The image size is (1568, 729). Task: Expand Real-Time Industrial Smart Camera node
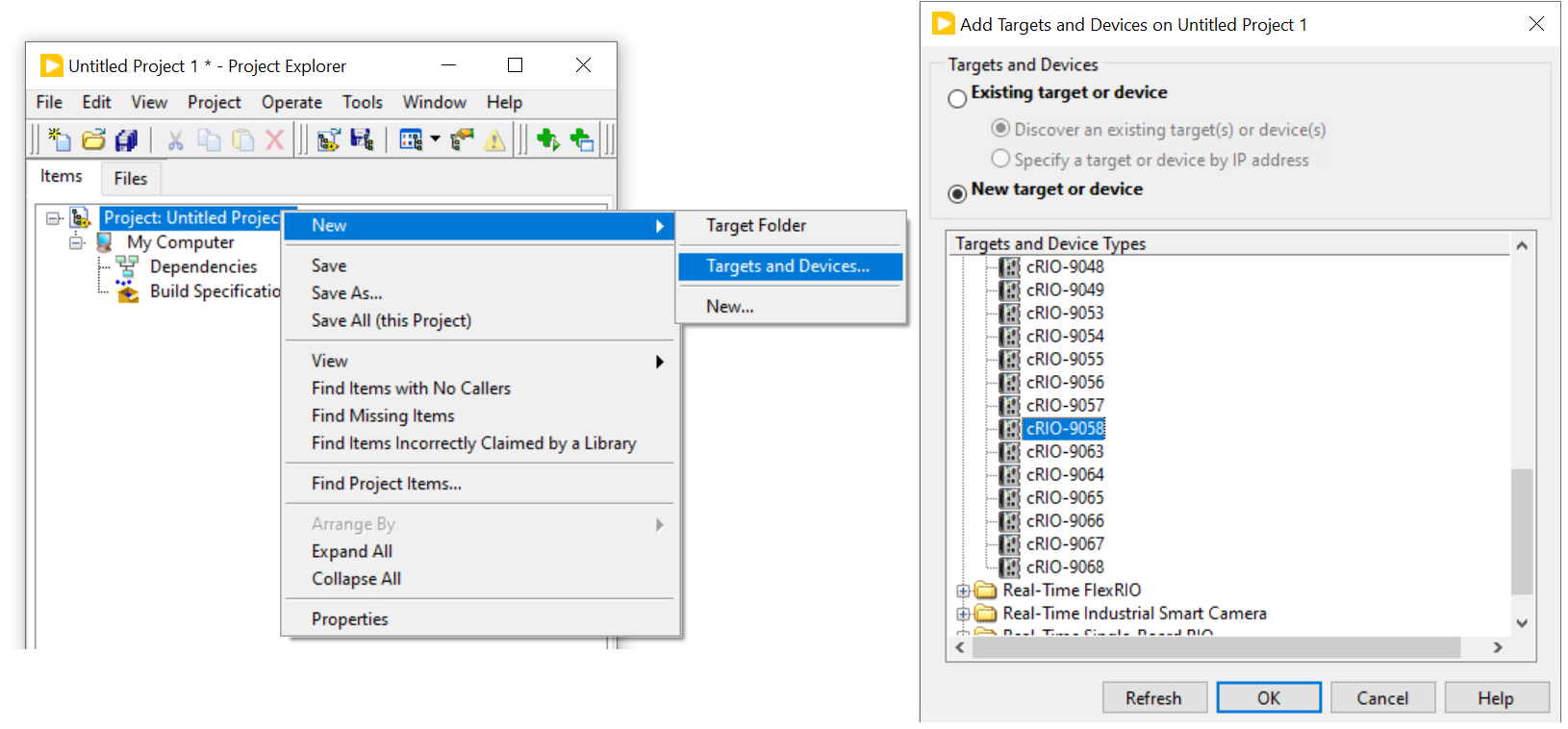pyautogui.click(x=963, y=614)
